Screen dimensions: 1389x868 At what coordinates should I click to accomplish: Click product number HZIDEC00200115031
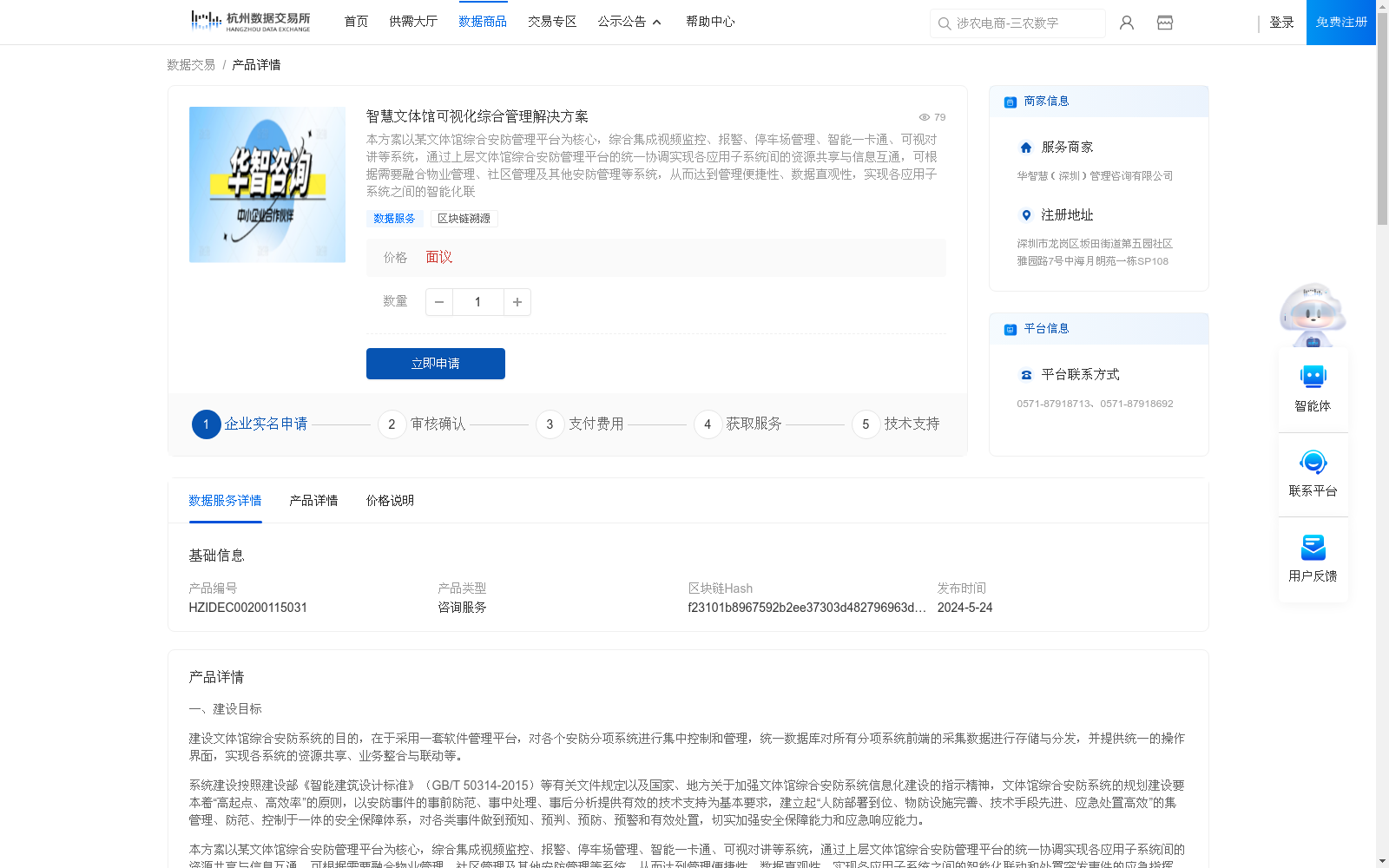coord(248,608)
